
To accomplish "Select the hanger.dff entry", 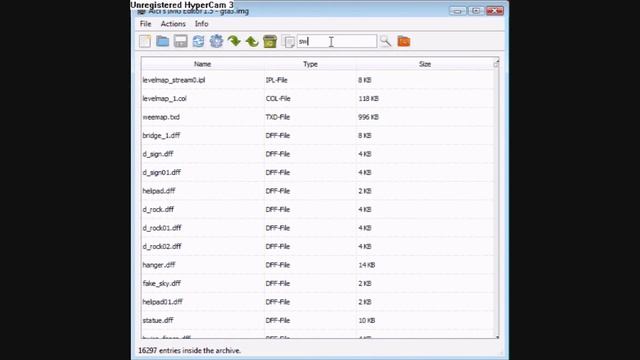I will 158,265.
